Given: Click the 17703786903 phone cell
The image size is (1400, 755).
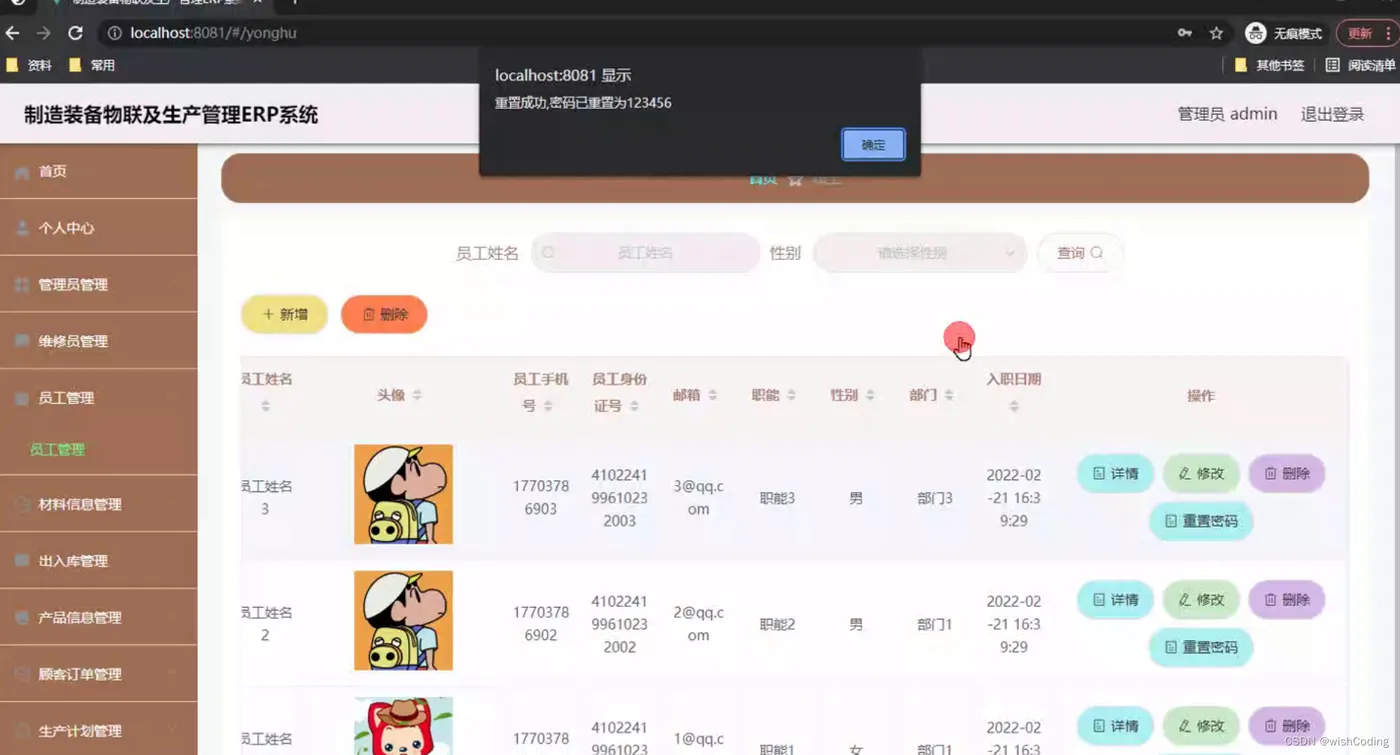Looking at the screenshot, I should pos(541,497).
